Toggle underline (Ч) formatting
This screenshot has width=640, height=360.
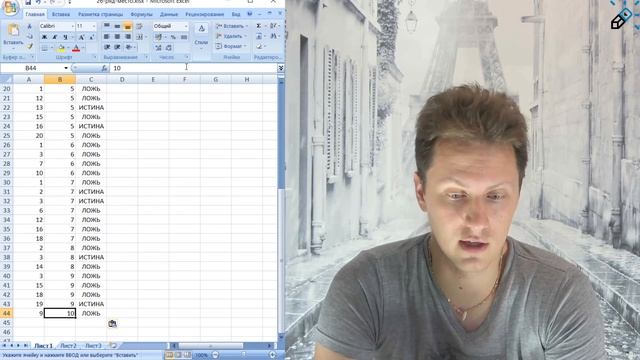click(x=65, y=37)
